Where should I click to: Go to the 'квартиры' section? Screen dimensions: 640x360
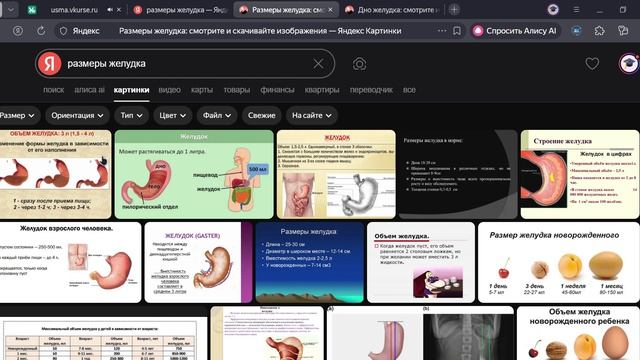[322, 90]
